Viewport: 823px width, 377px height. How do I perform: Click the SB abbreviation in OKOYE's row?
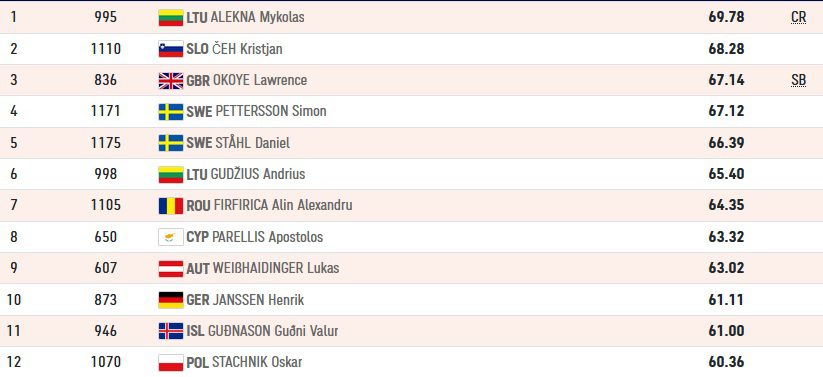[798, 80]
